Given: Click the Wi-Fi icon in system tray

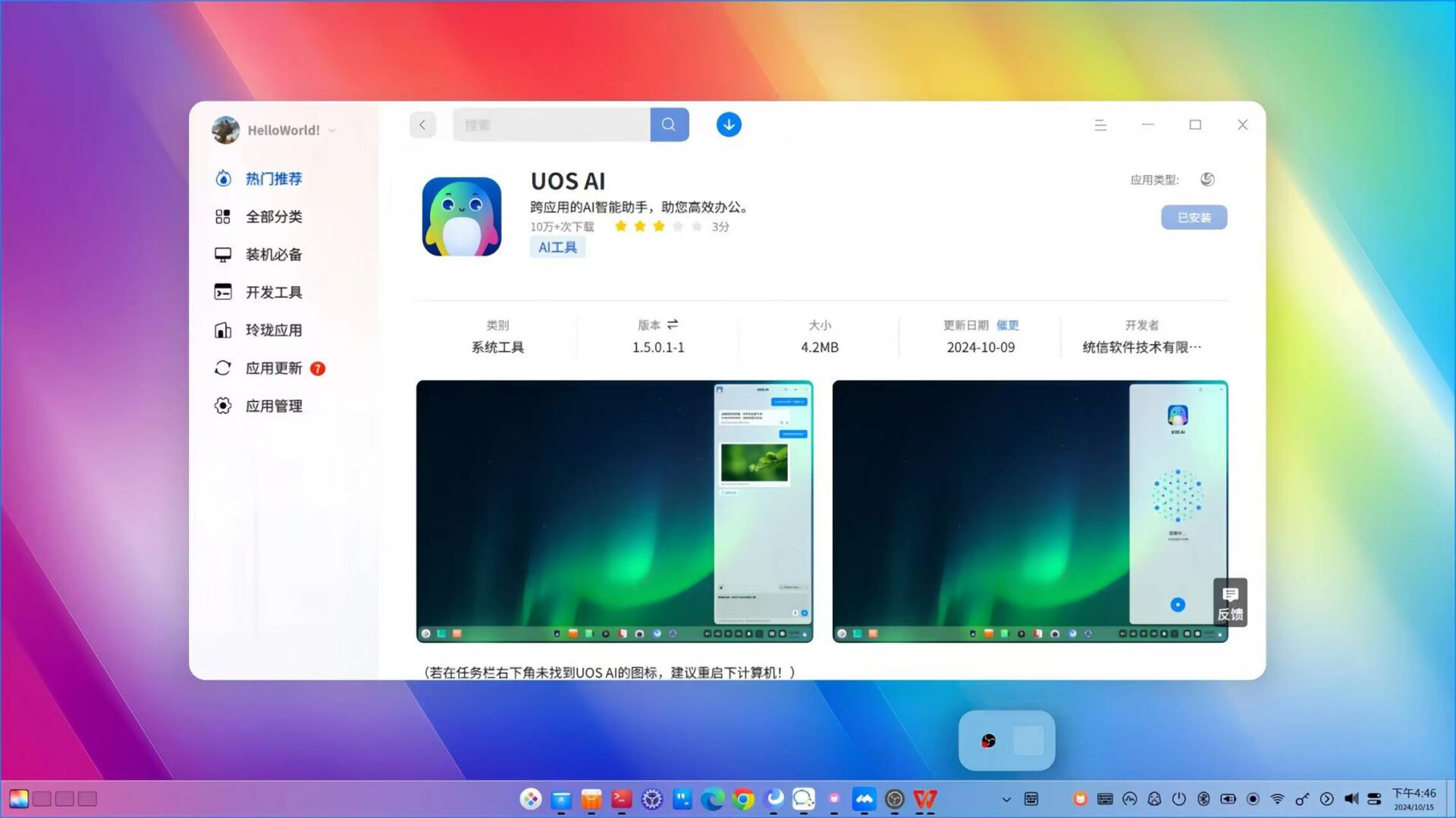Looking at the screenshot, I should [x=1277, y=798].
